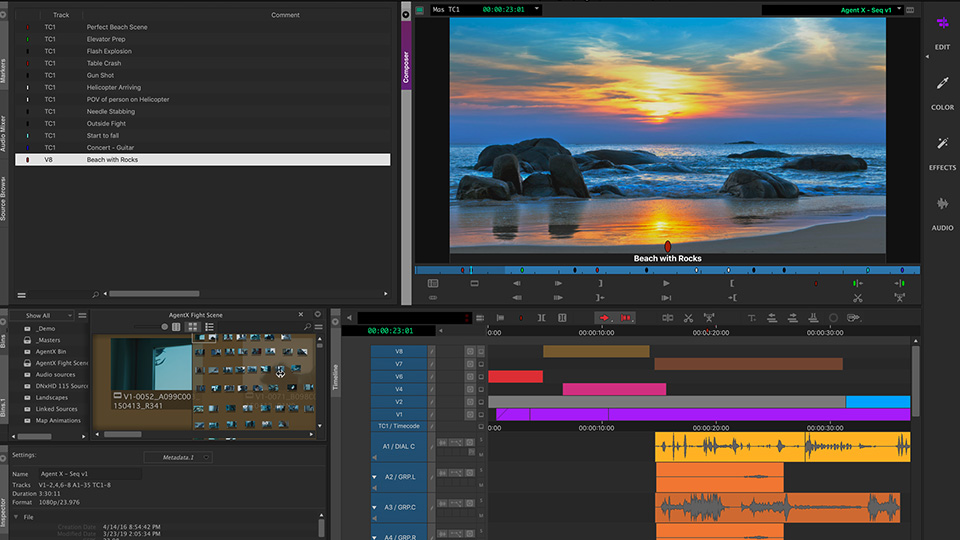Expand the A3 / GRP.C track
This screenshot has height=540, width=960.
tap(375, 507)
